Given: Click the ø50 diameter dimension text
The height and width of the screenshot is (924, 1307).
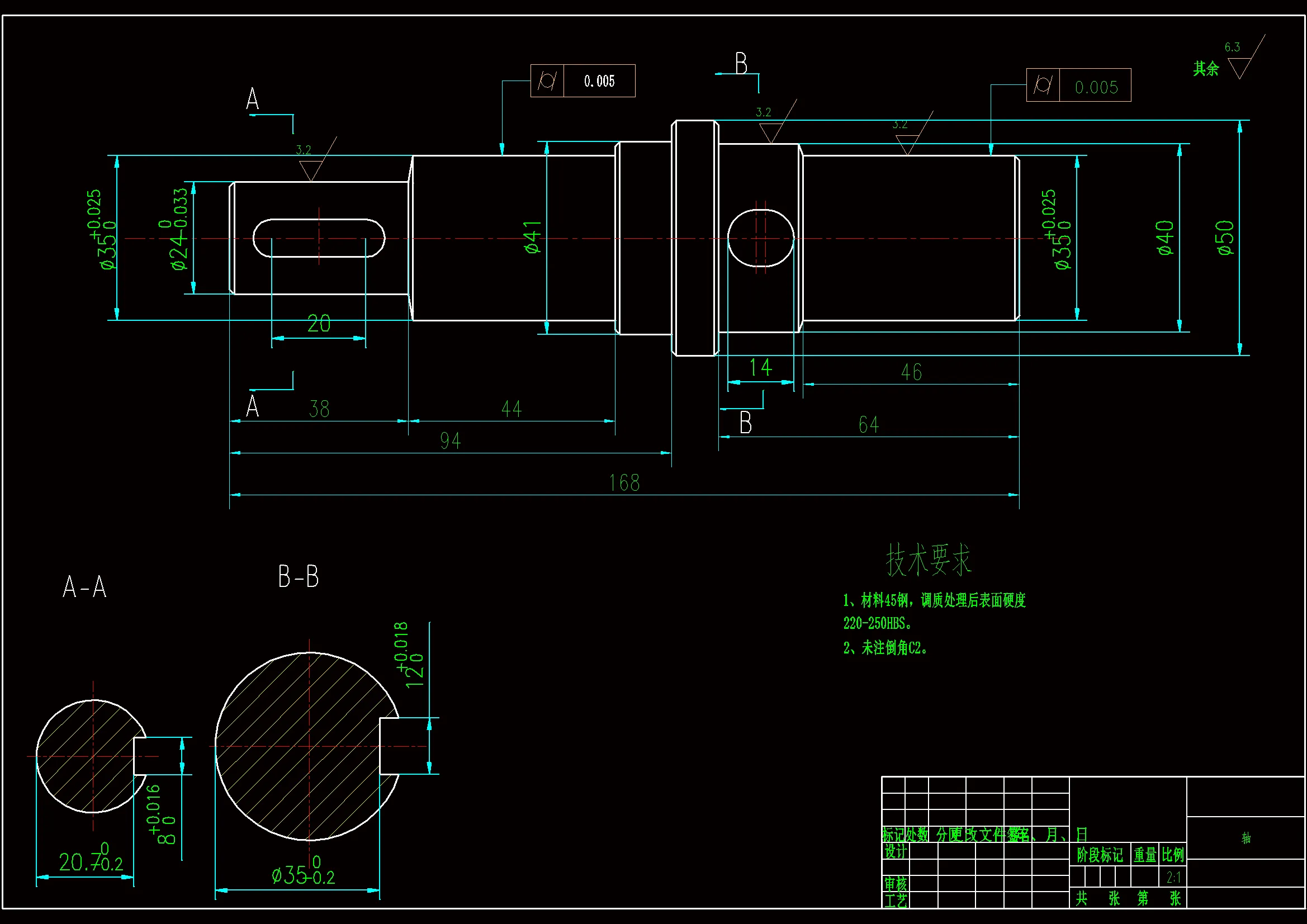Looking at the screenshot, I should (x=1225, y=238).
